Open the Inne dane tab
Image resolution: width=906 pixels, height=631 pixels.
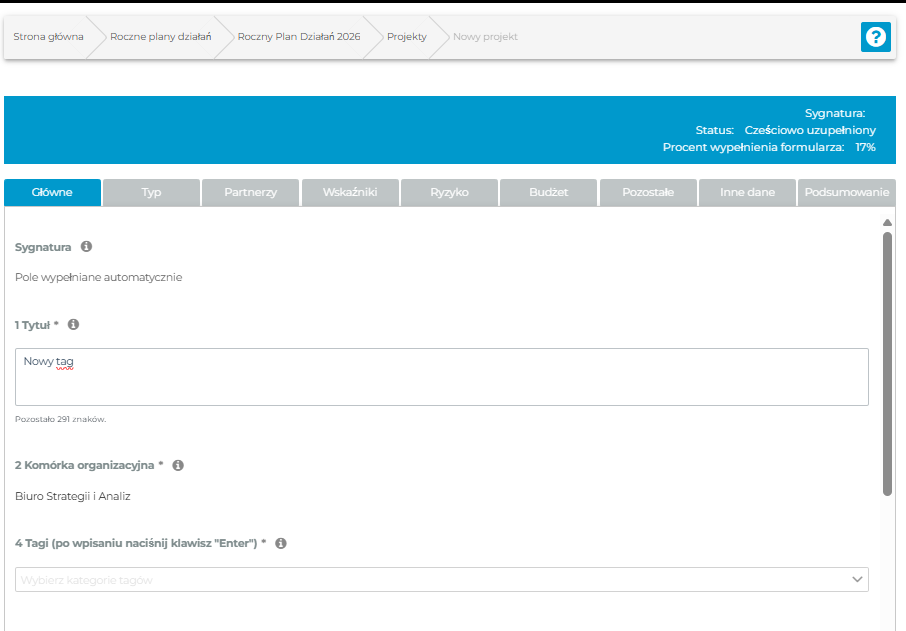point(747,193)
